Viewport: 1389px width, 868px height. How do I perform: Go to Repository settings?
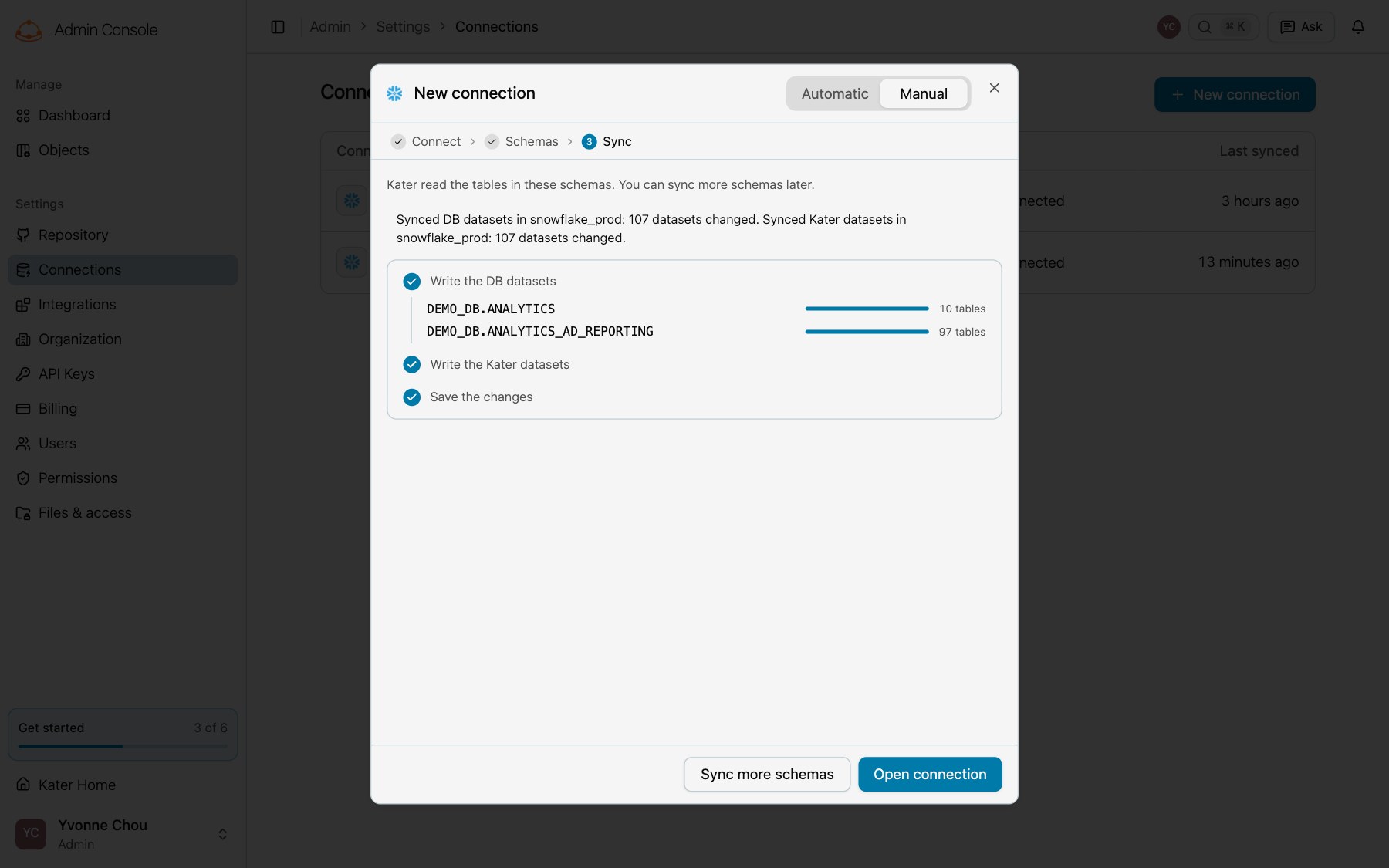click(123, 235)
